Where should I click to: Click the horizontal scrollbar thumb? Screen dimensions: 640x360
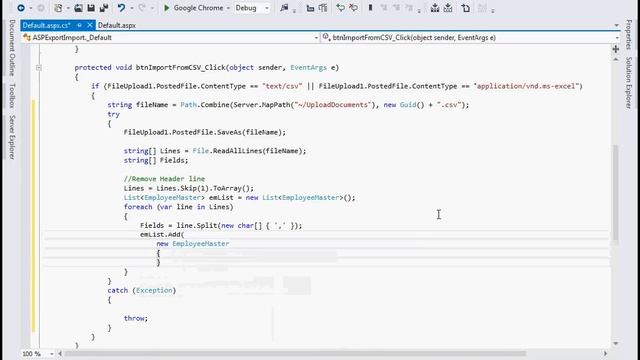click(x=295, y=353)
